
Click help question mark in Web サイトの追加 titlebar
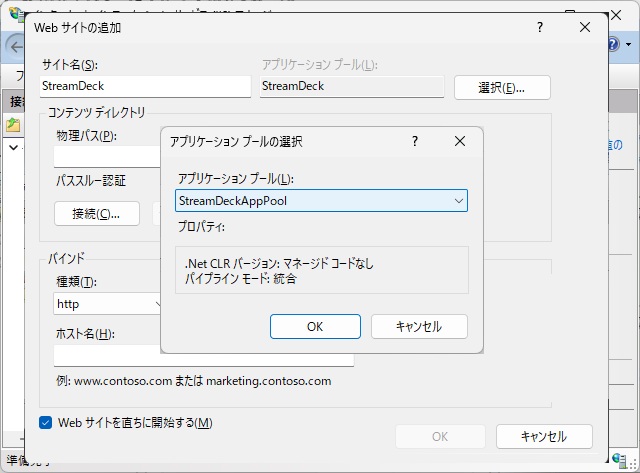click(x=540, y=27)
